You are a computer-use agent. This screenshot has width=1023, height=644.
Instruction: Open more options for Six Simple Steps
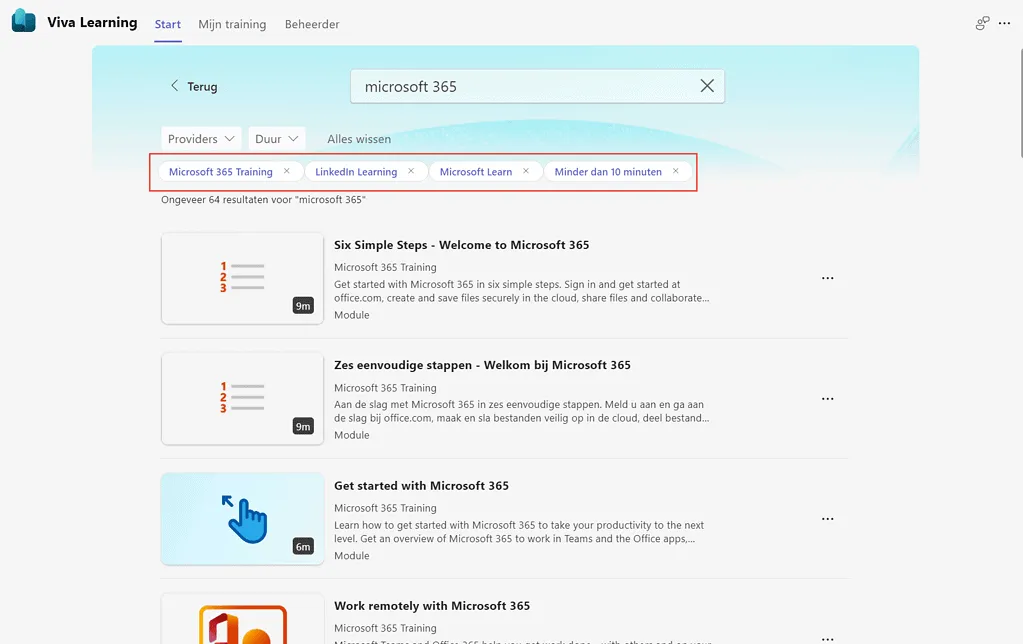point(827,279)
